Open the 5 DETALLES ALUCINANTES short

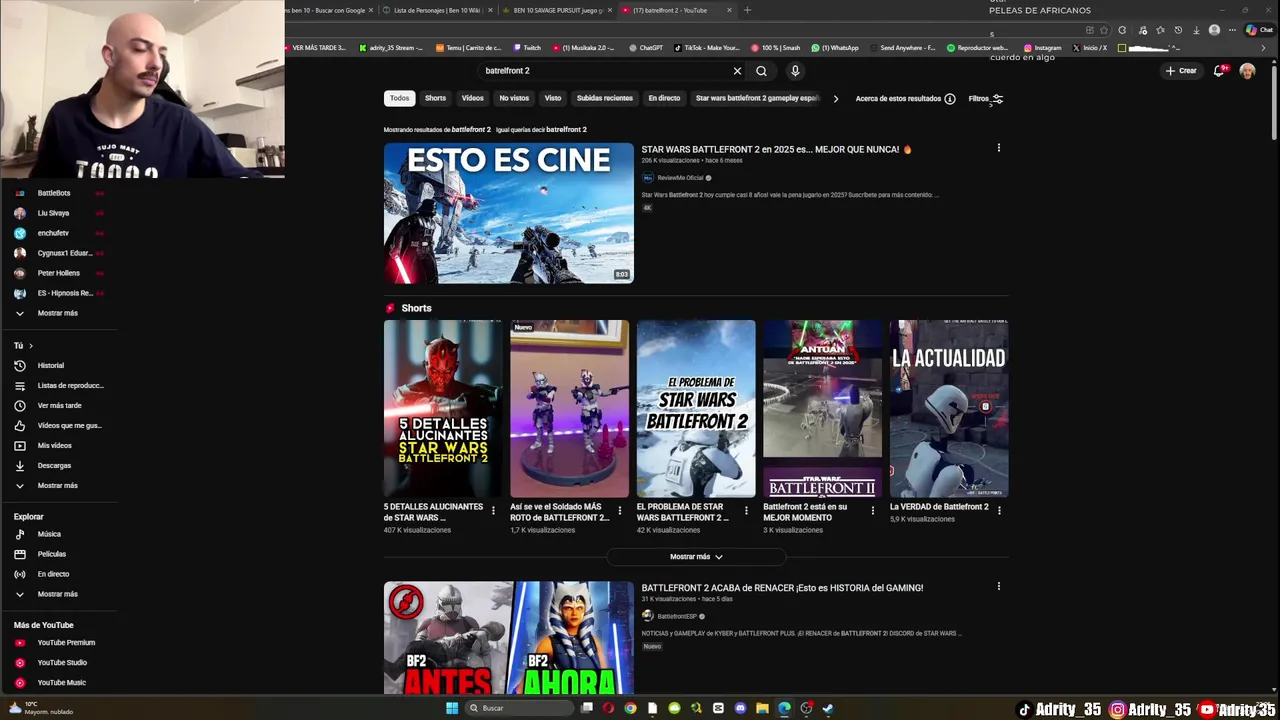(x=443, y=408)
